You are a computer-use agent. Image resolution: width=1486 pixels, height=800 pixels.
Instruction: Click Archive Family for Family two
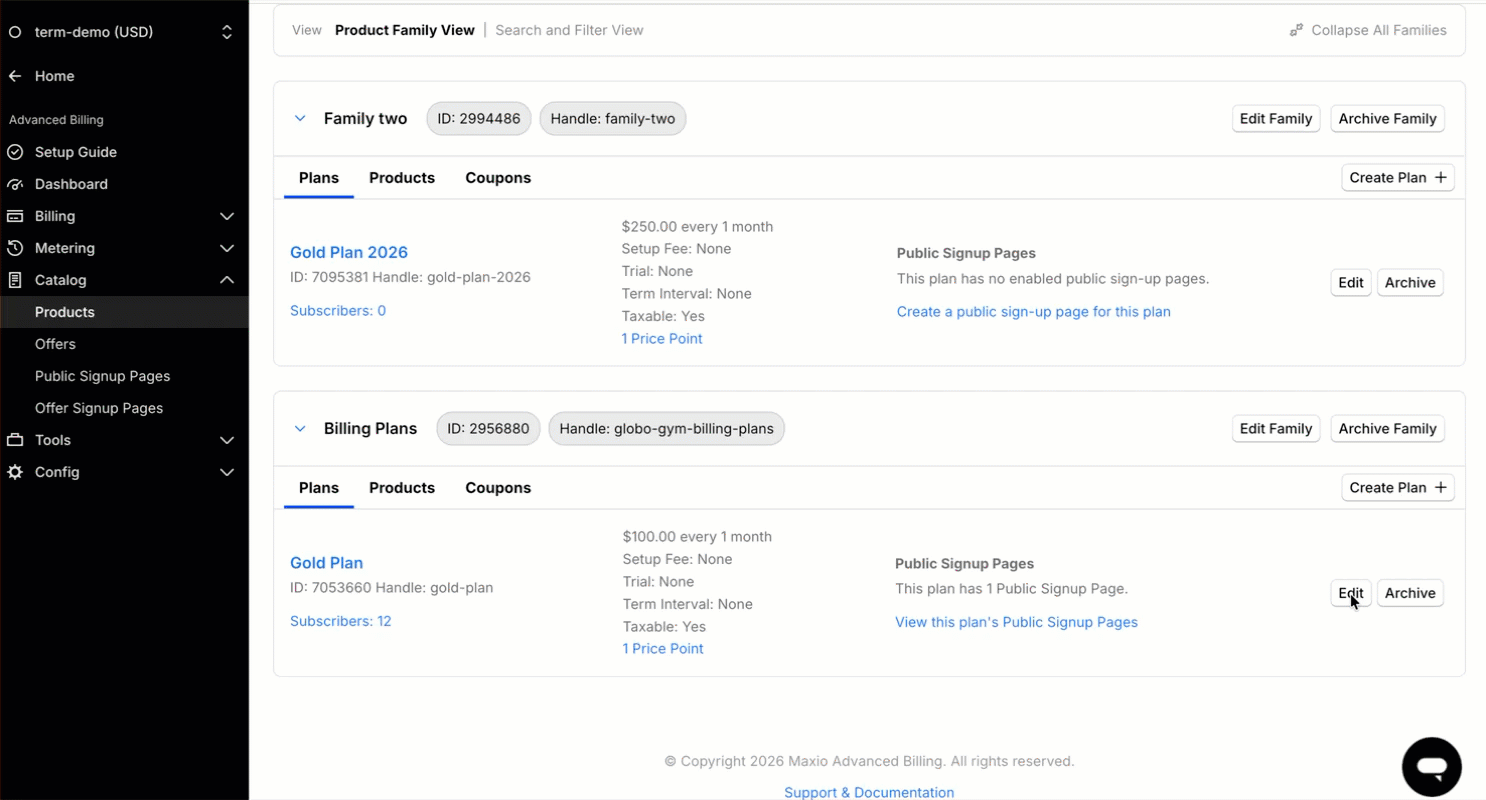tap(1387, 118)
